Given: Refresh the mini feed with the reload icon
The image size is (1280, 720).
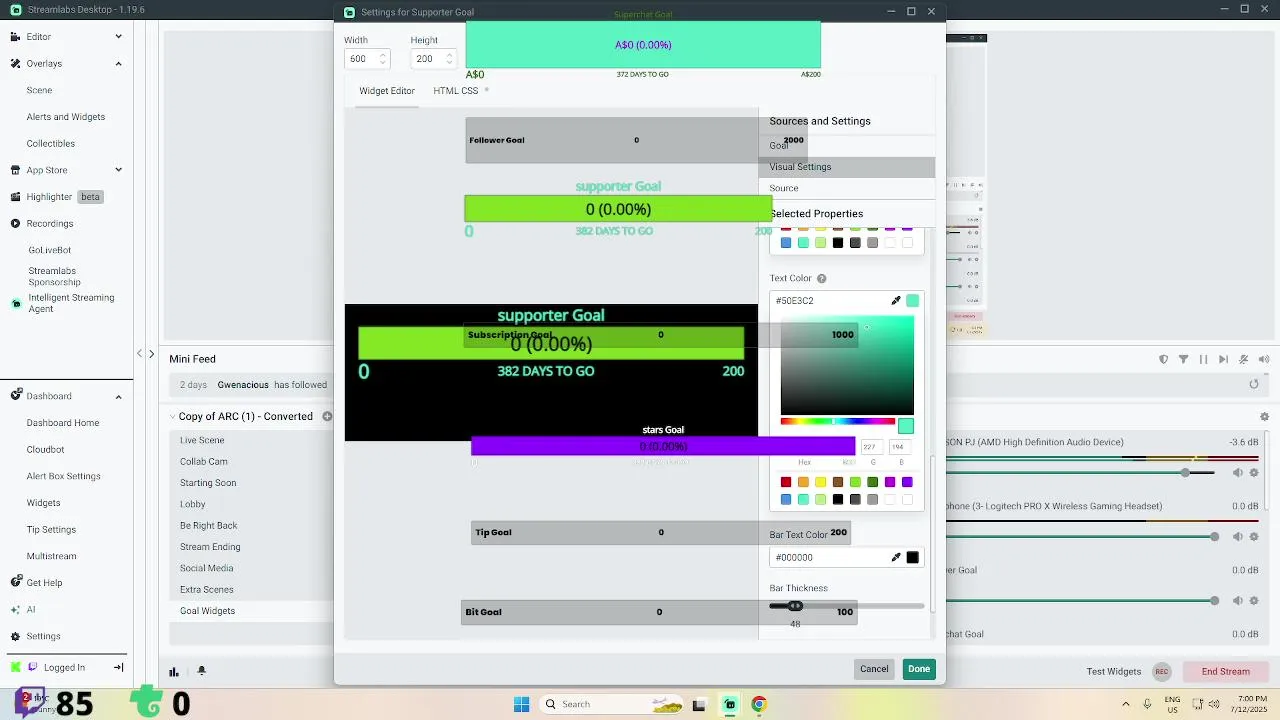Looking at the screenshot, I should click(x=1254, y=384).
